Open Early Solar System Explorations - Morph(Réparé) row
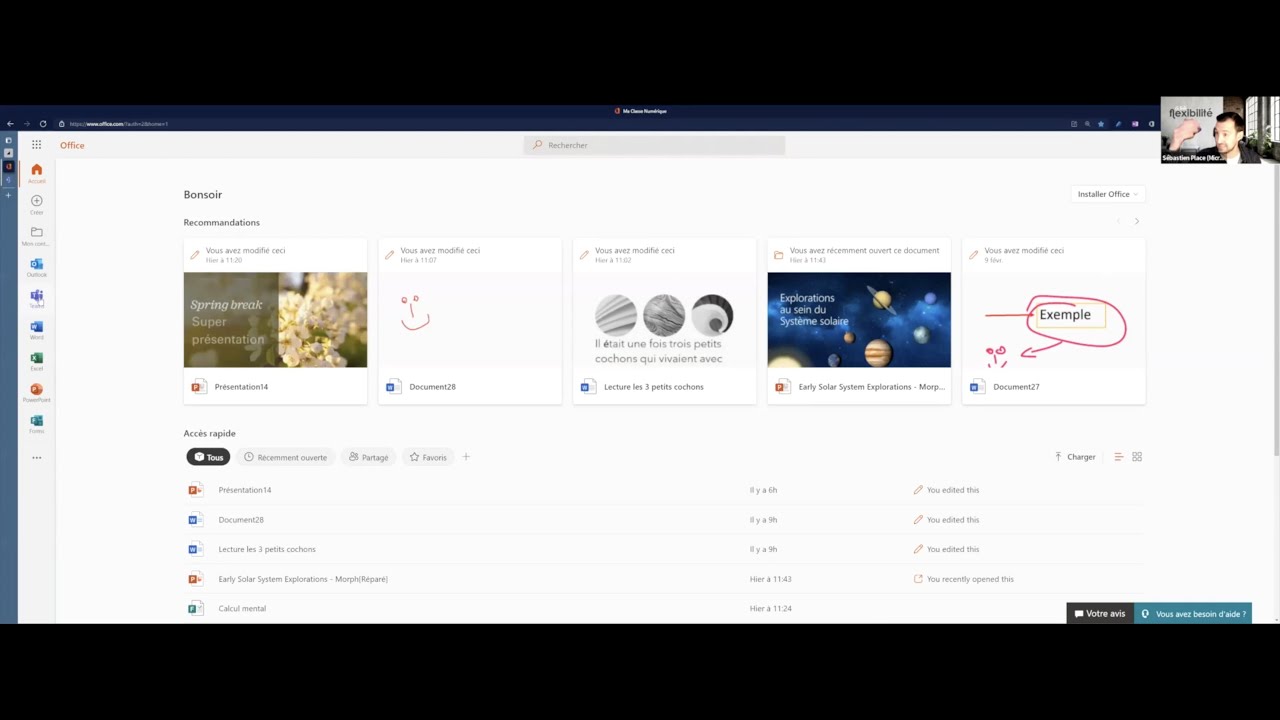This screenshot has height=720, width=1280. click(x=665, y=579)
